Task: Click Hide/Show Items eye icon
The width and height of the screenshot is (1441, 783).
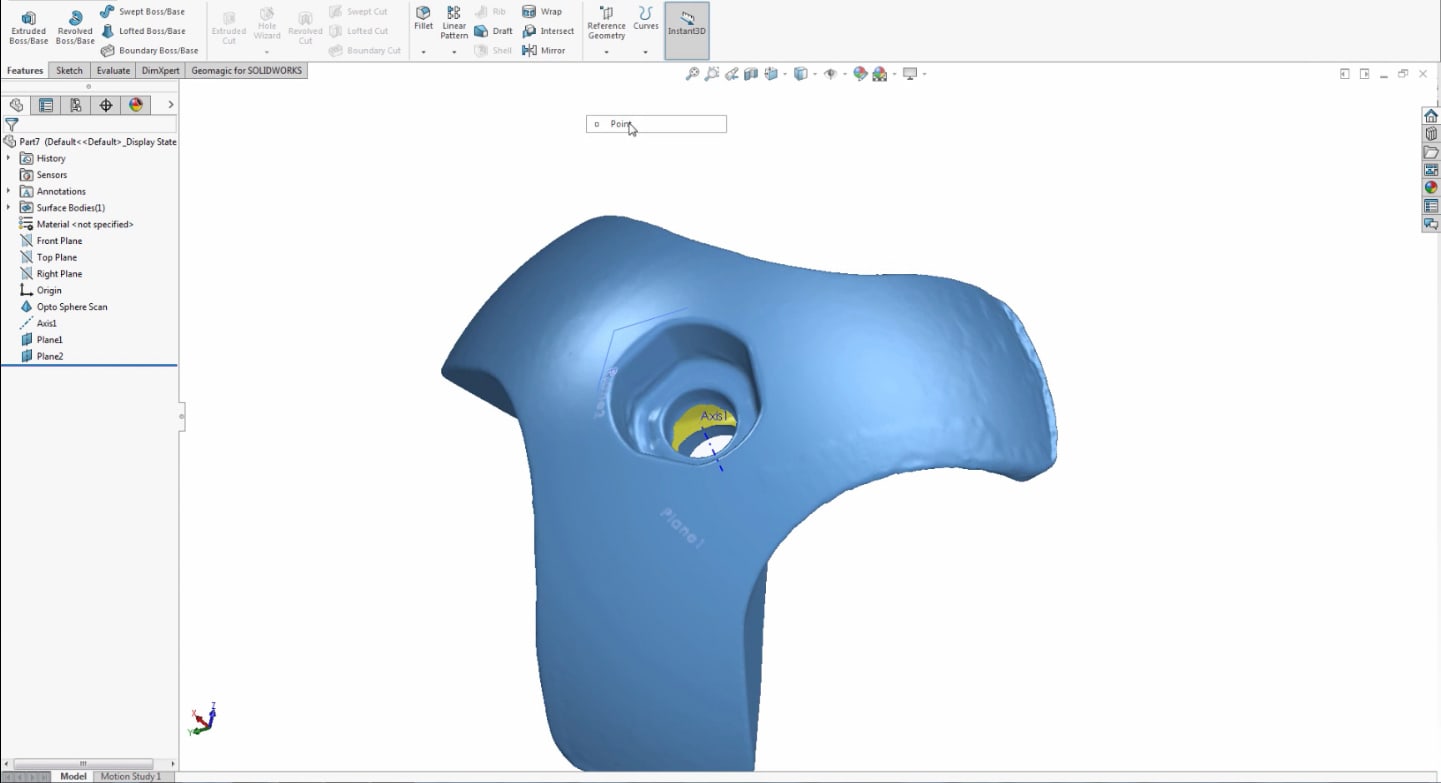Action: point(830,74)
